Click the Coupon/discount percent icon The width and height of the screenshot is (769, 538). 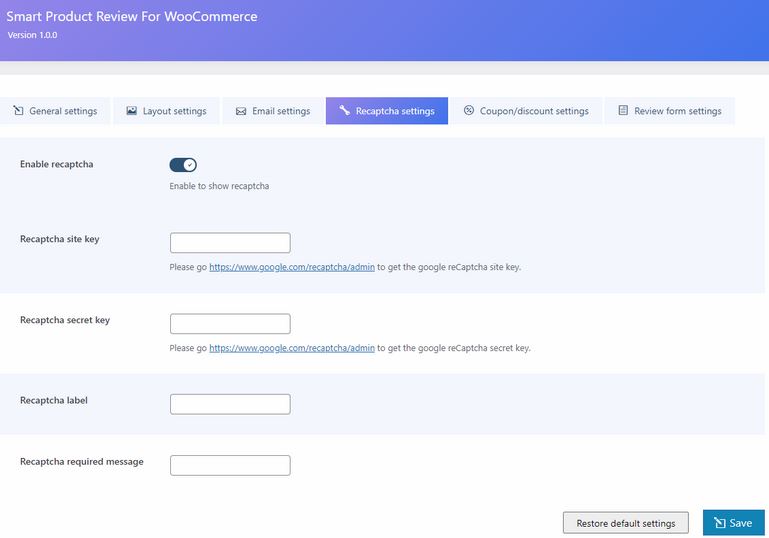coord(469,110)
